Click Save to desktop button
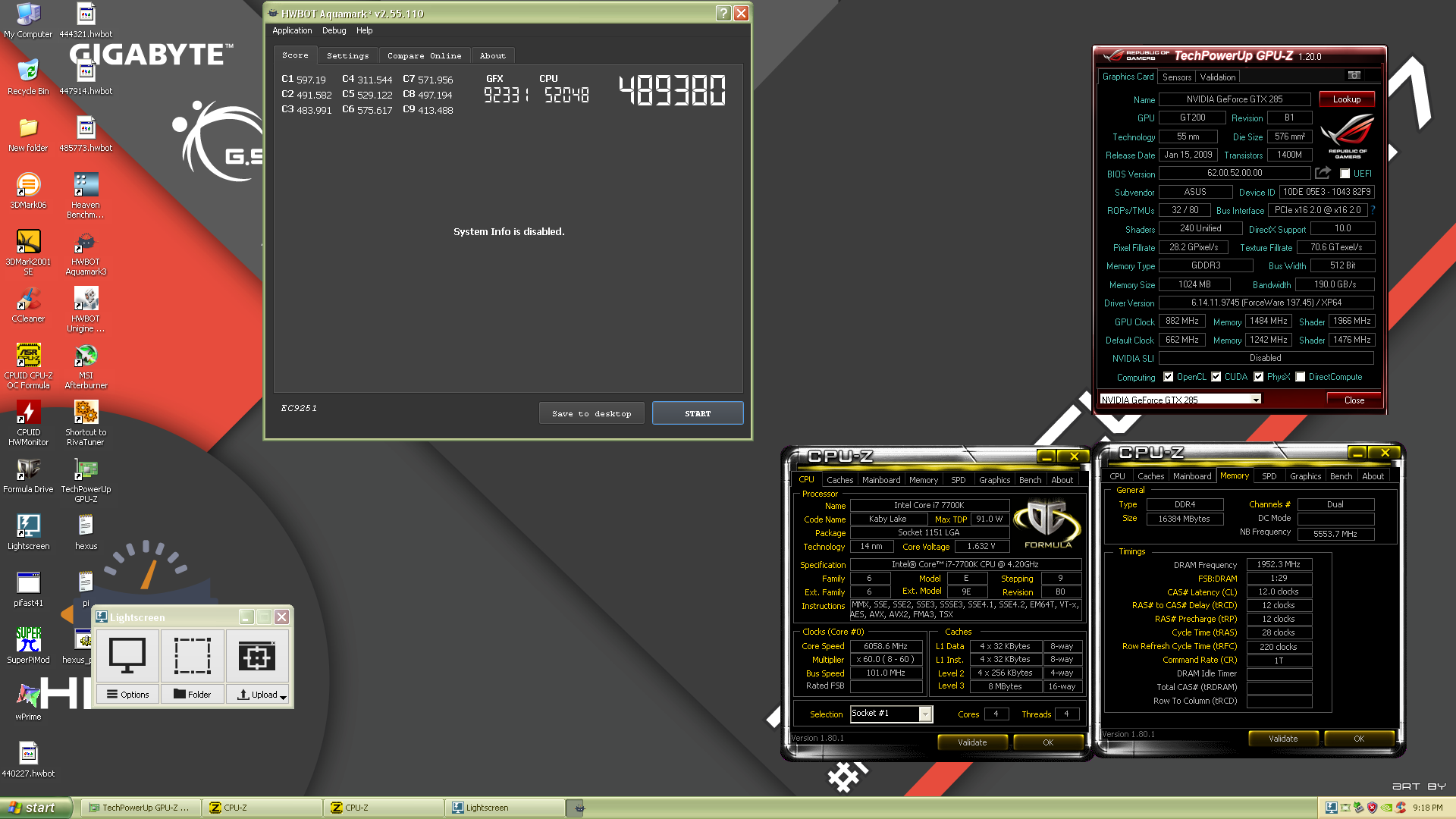 591,413
